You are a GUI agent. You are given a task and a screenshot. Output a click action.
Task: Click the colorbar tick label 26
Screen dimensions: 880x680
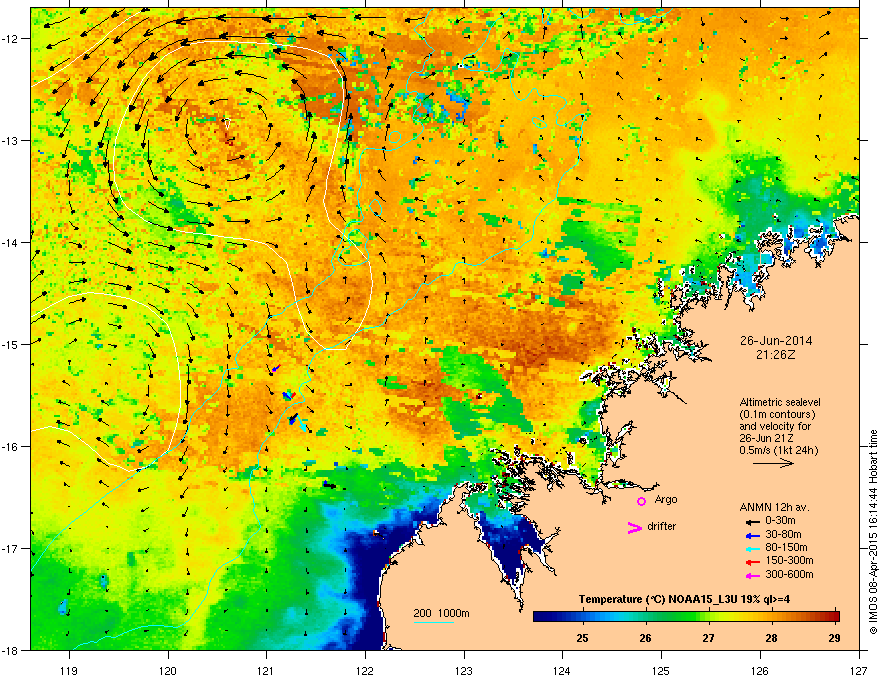[645, 638]
